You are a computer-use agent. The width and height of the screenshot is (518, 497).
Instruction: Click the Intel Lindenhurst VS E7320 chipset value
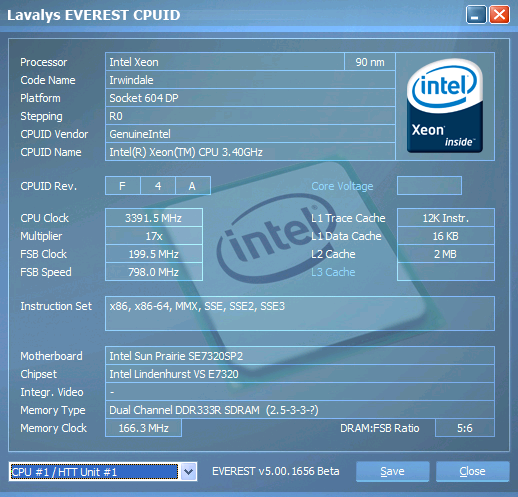[300, 374]
